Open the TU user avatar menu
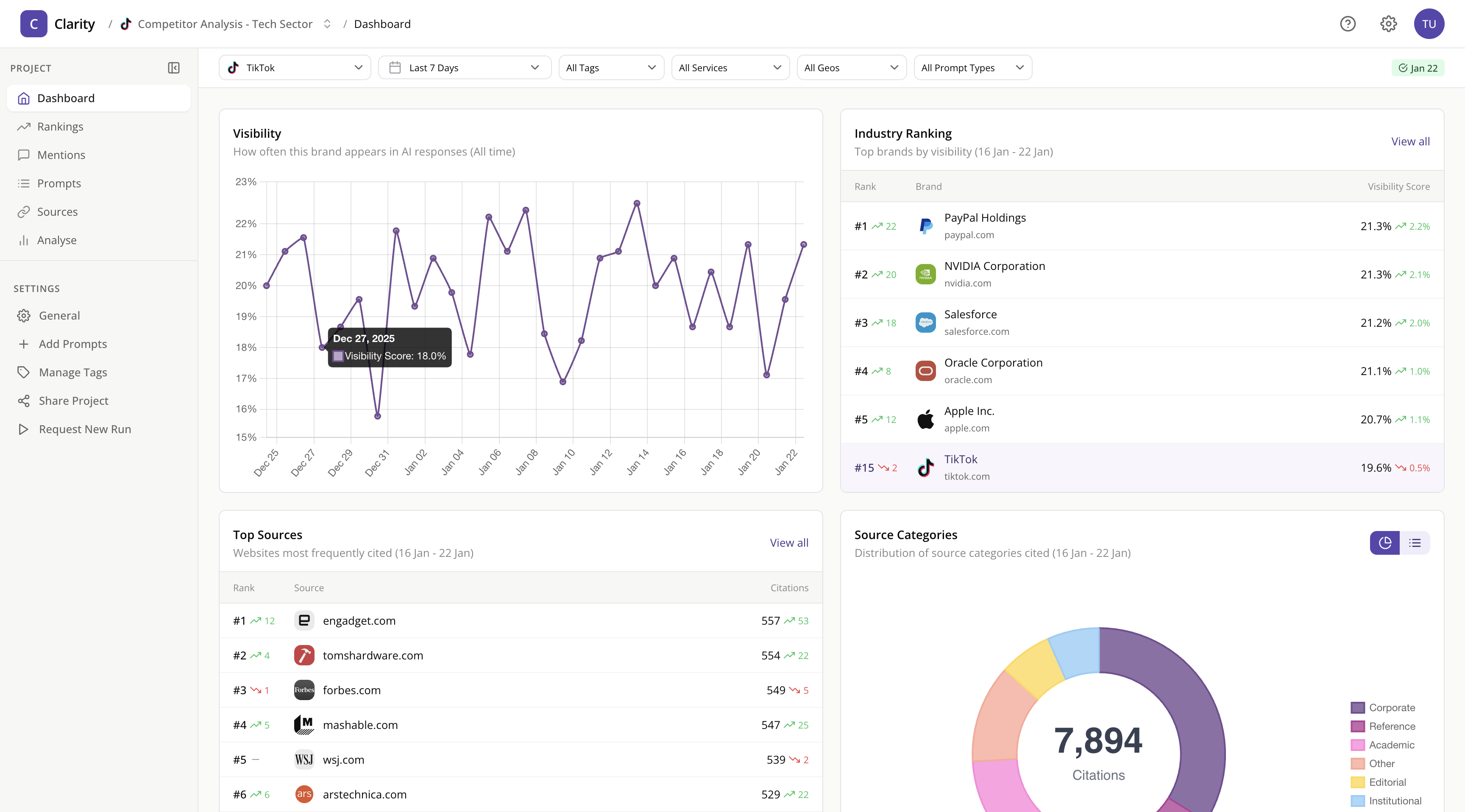Image resolution: width=1465 pixels, height=812 pixels. (x=1430, y=23)
